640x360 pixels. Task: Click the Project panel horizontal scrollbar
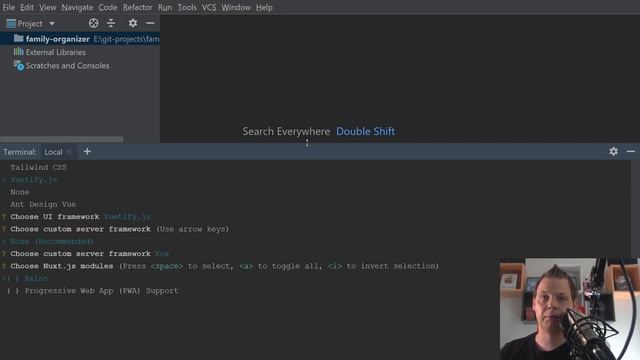point(62,139)
